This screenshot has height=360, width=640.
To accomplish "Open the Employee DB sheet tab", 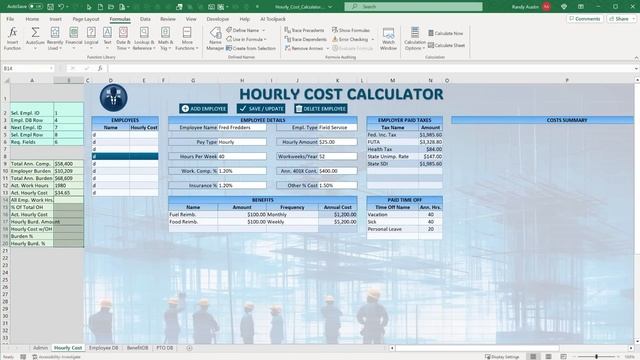I will [x=103, y=348].
